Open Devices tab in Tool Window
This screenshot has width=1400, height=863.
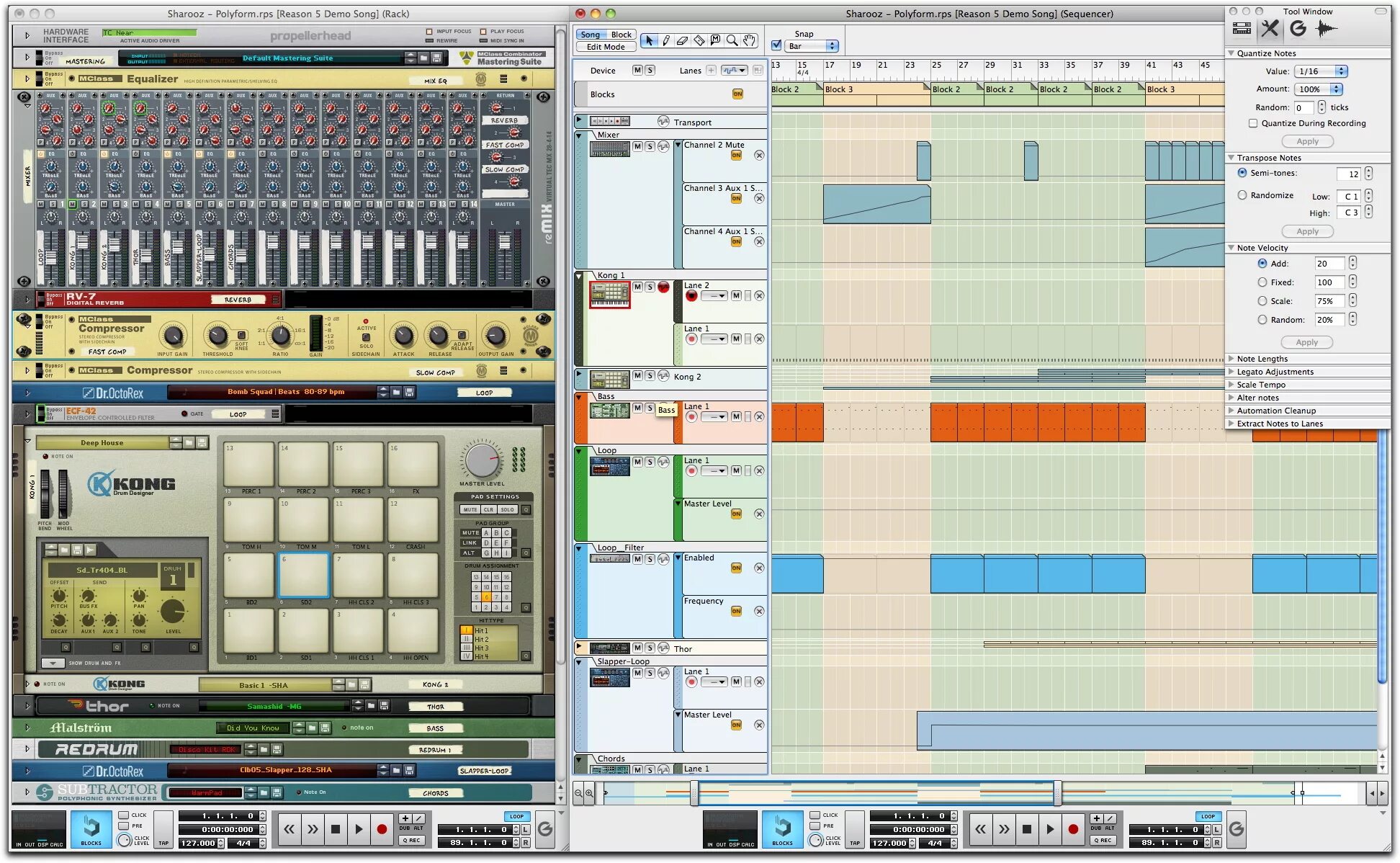click(1242, 29)
